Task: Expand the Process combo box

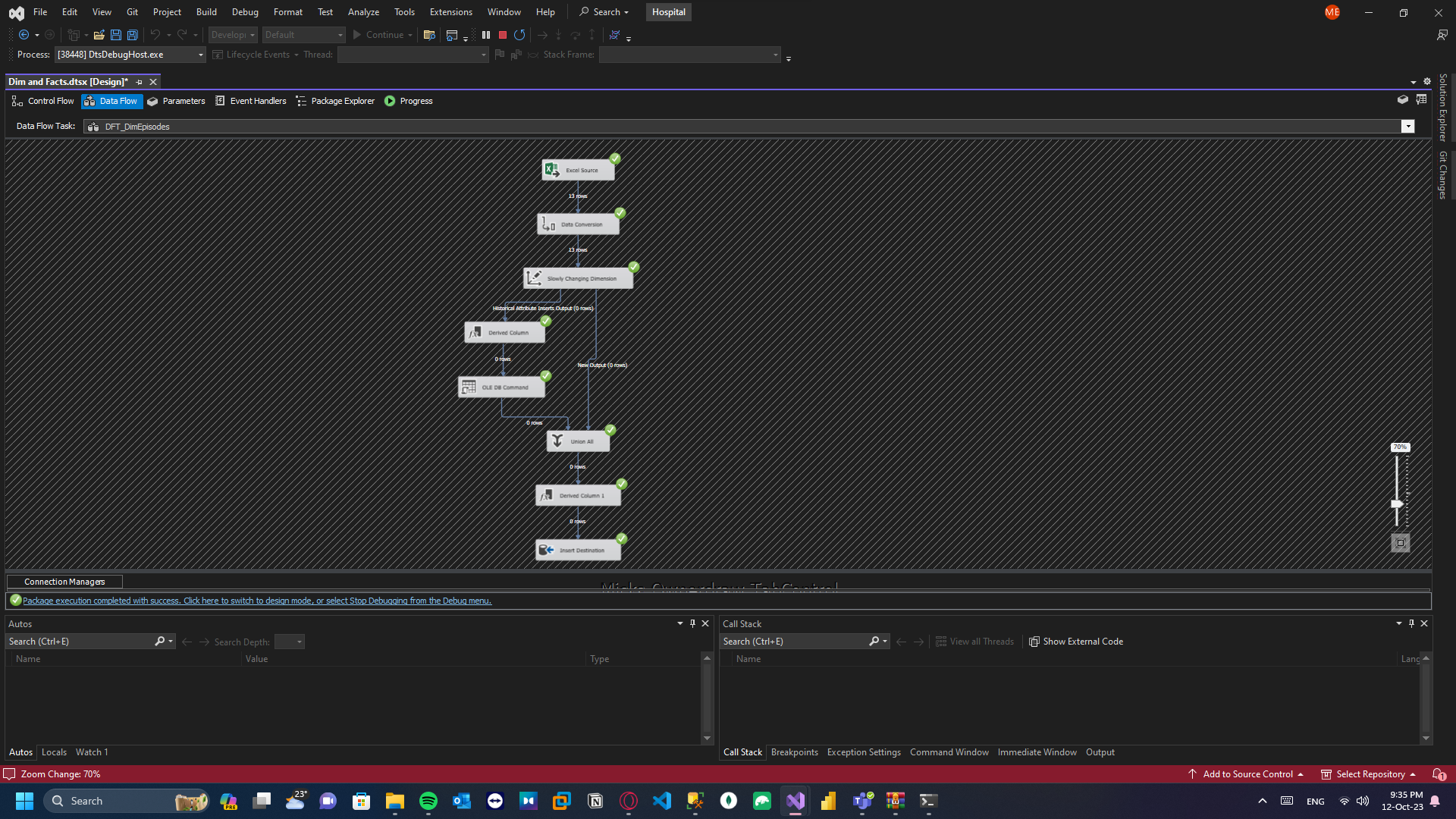Action: (200, 55)
